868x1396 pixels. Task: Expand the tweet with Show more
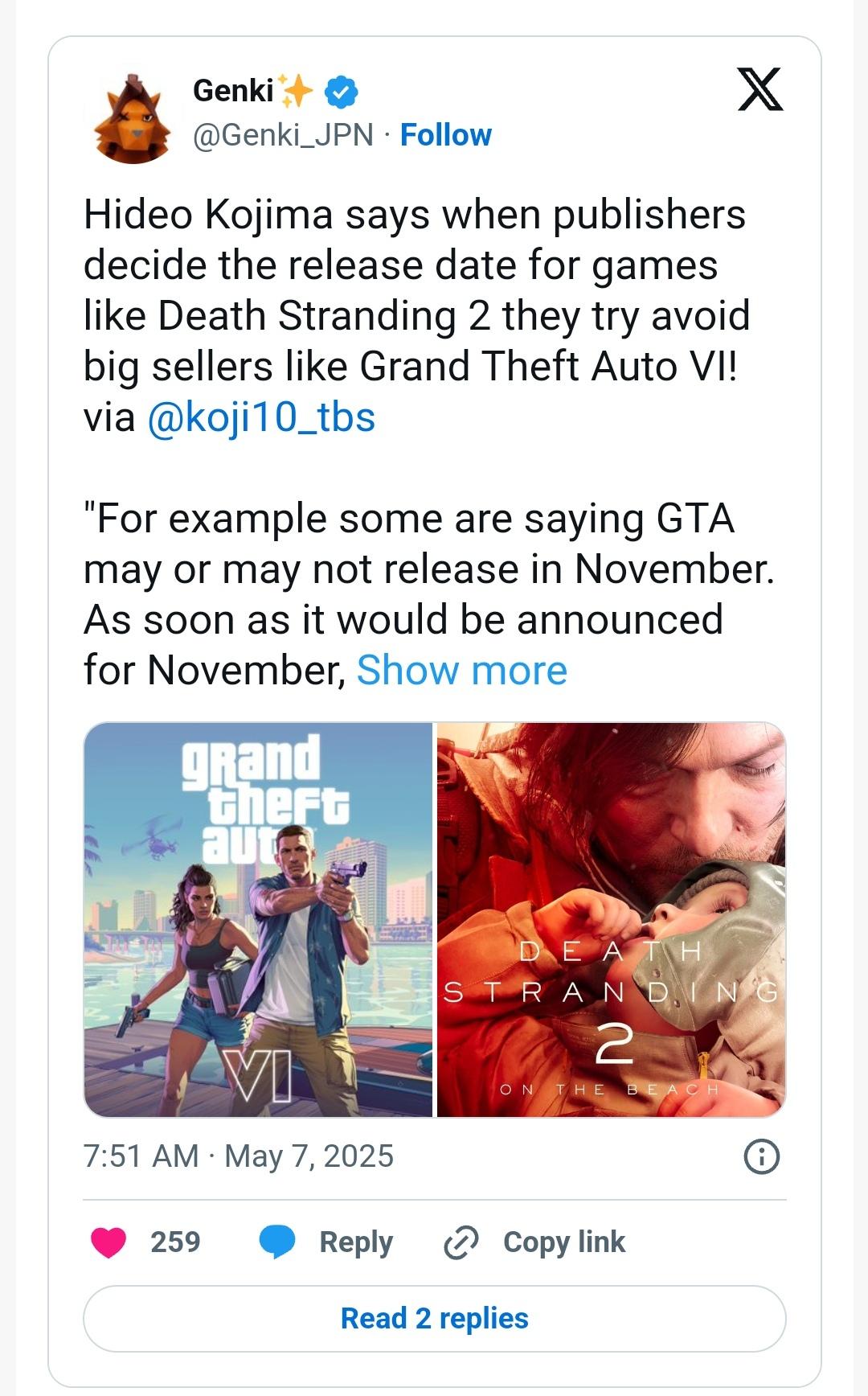click(461, 670)
